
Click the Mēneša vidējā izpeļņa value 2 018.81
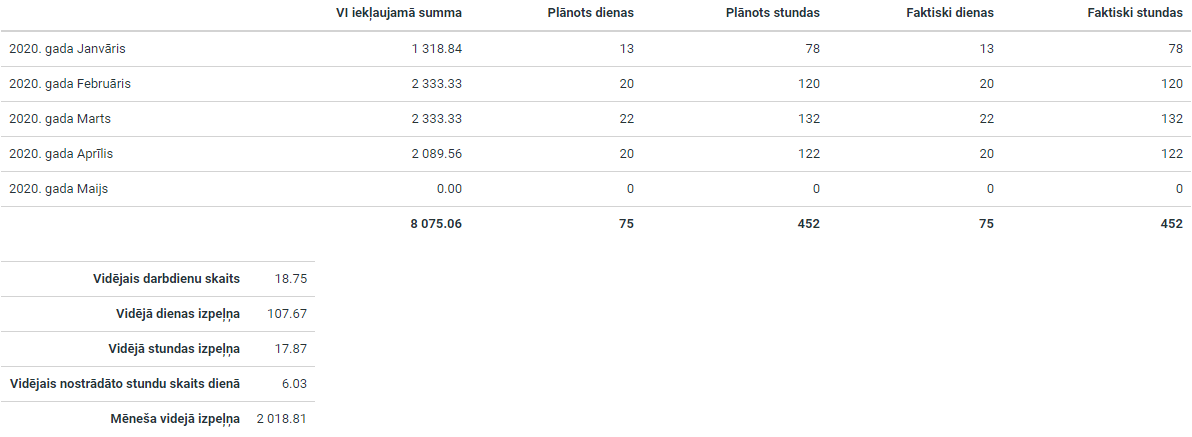[x=281, y=418]
